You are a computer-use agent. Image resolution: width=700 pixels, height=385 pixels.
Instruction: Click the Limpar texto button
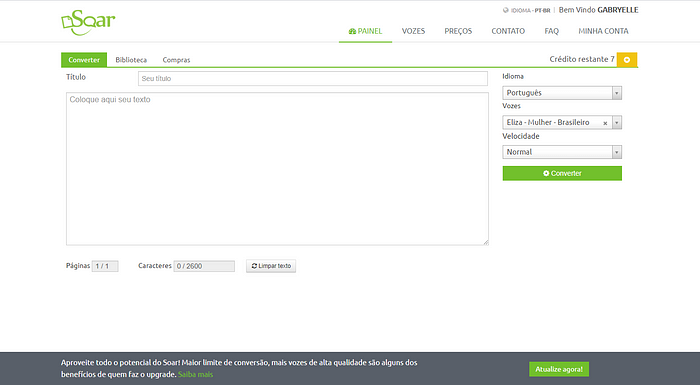coord(271,266)
